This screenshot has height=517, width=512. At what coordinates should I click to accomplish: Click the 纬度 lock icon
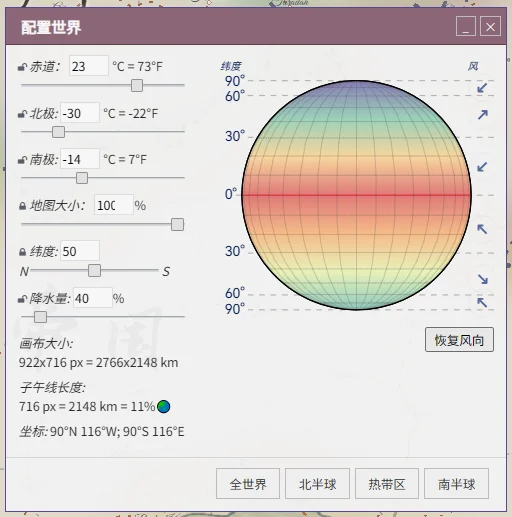(x=22, y=252)
